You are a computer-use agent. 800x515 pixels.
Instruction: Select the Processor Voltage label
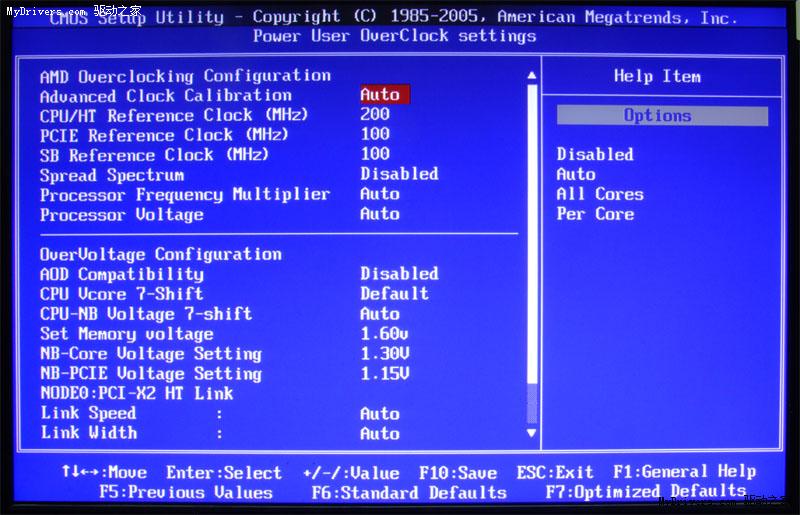[x=121, y=215]
